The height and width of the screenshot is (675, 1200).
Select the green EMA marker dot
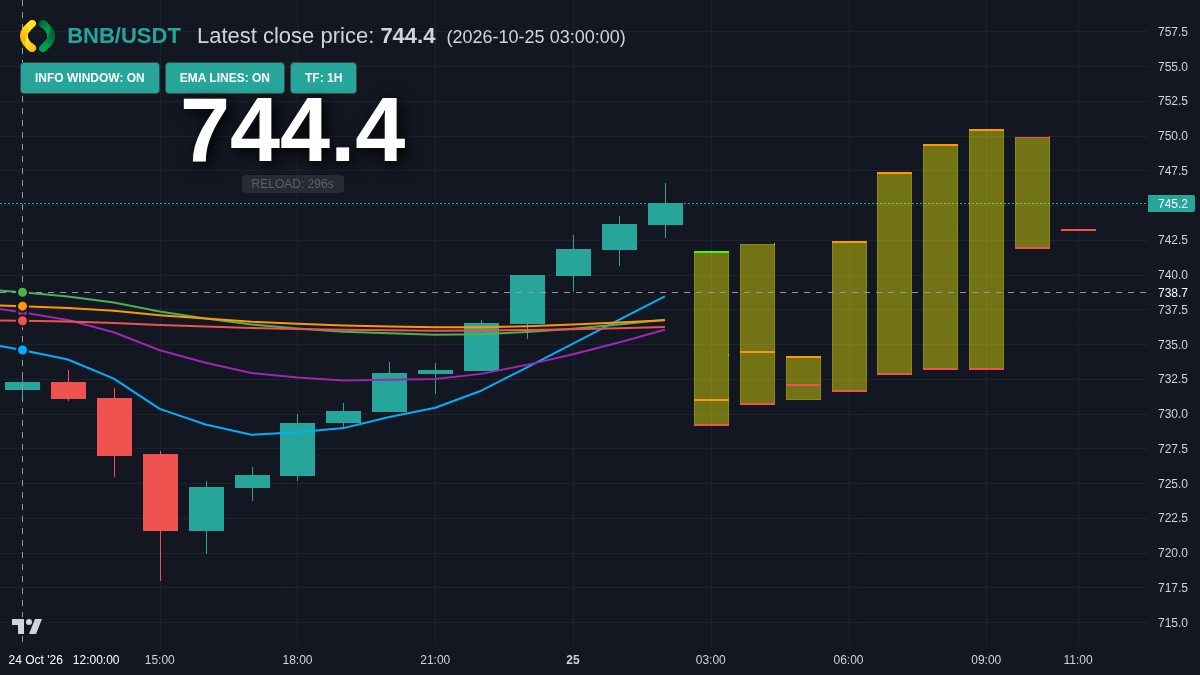23,292
